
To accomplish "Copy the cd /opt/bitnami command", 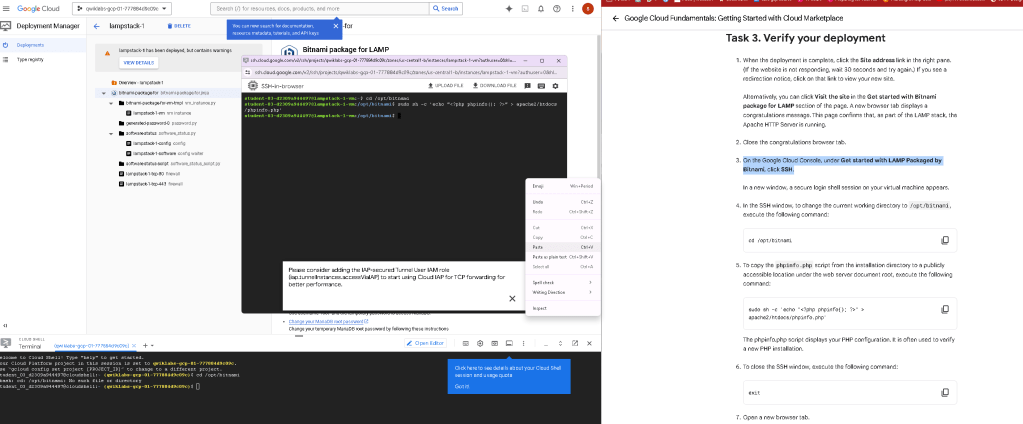I will (945, 240).
